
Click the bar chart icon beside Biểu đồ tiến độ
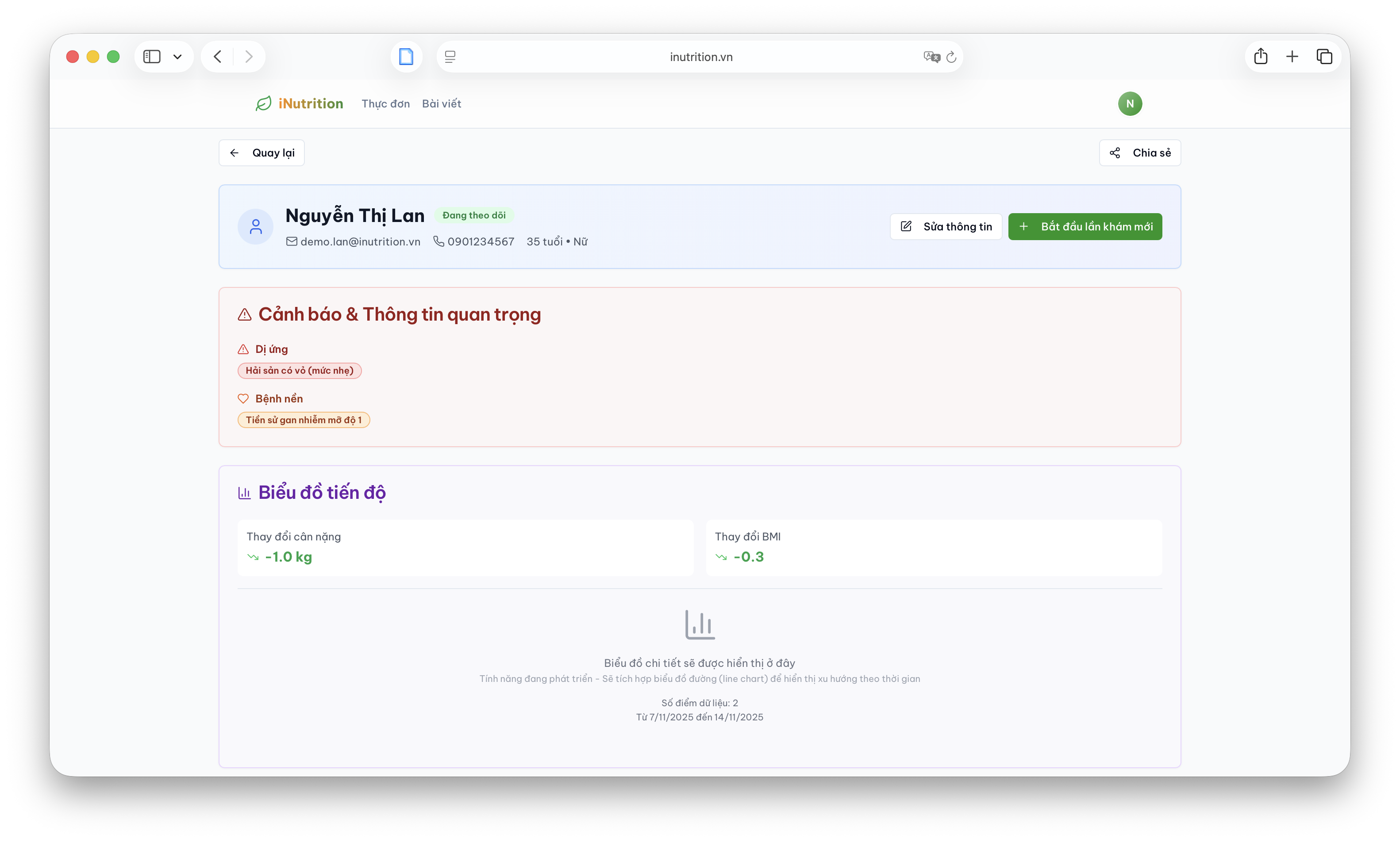244,493
